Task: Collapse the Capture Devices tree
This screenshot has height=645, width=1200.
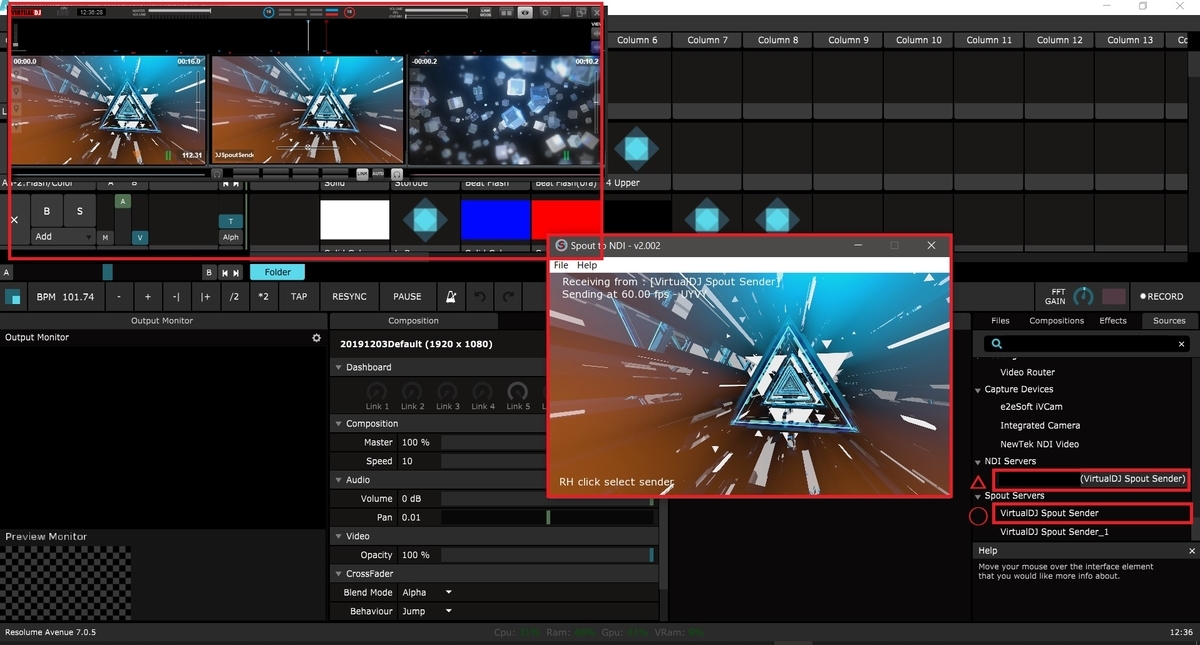Action: pyautogui.click(x=978, y=390)
